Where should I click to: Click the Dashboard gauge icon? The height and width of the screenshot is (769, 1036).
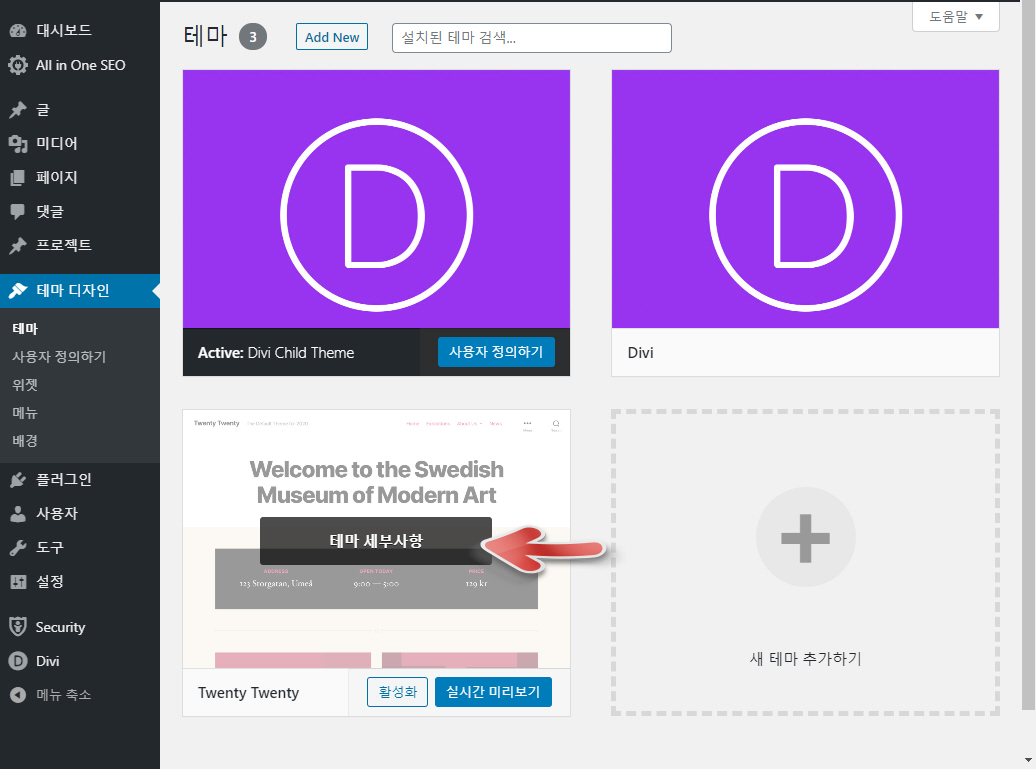point(18,30)
